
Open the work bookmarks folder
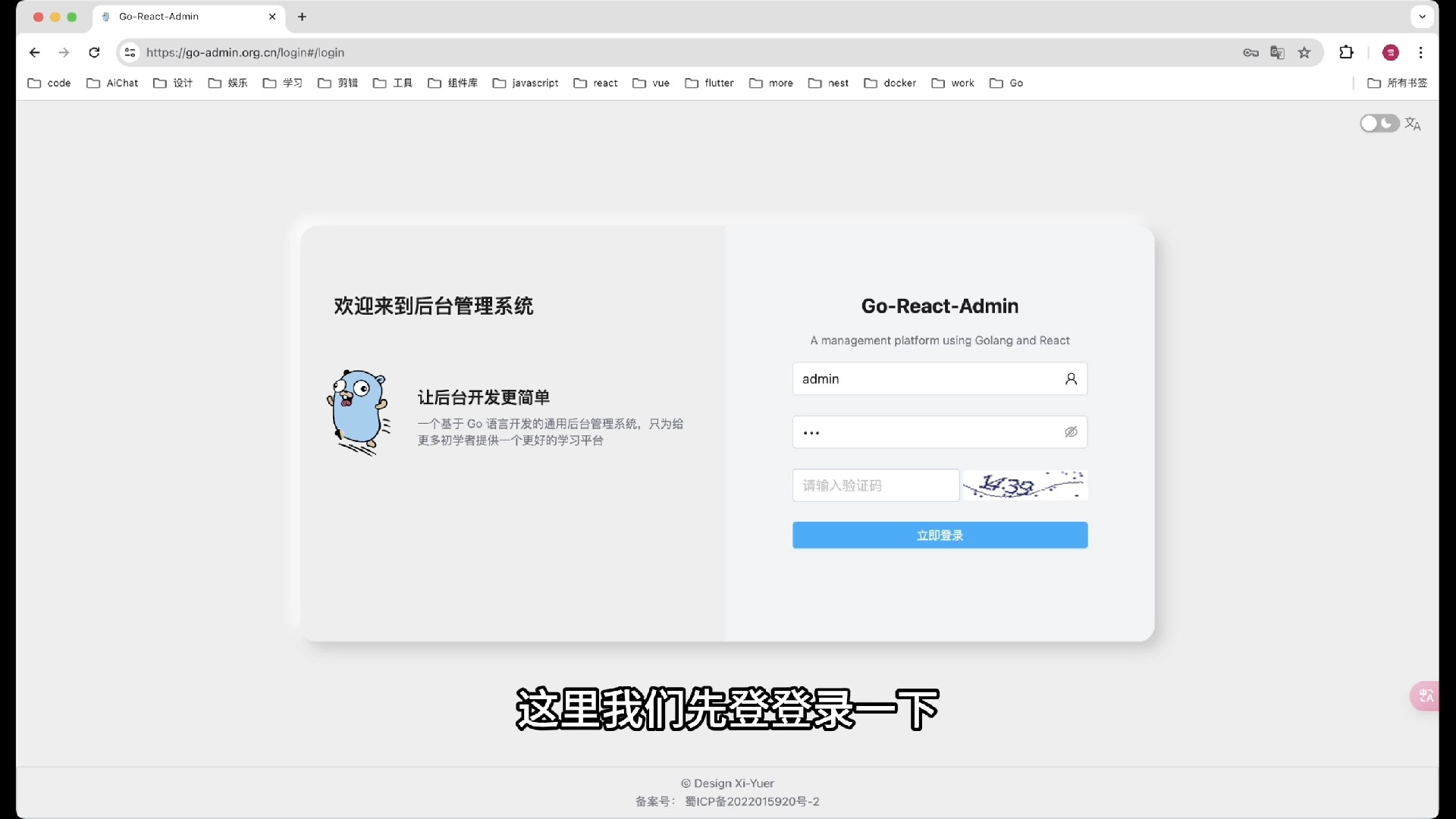pos(953,83)
